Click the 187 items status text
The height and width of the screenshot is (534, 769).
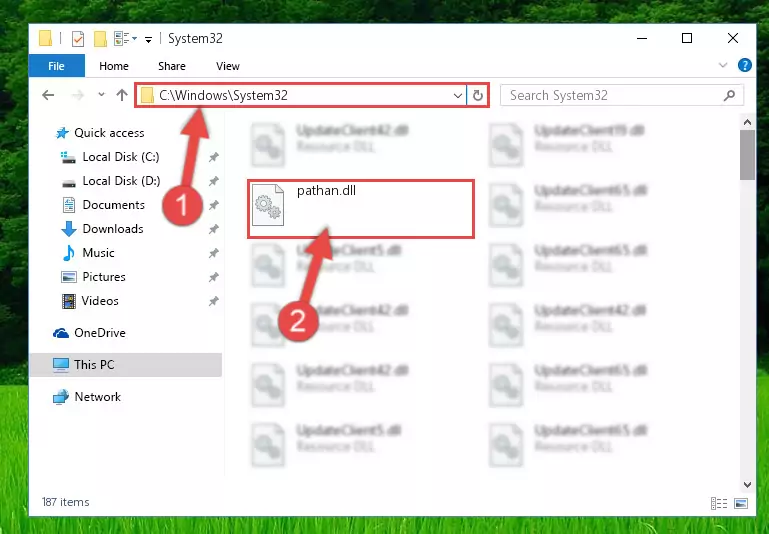[66, 502]
